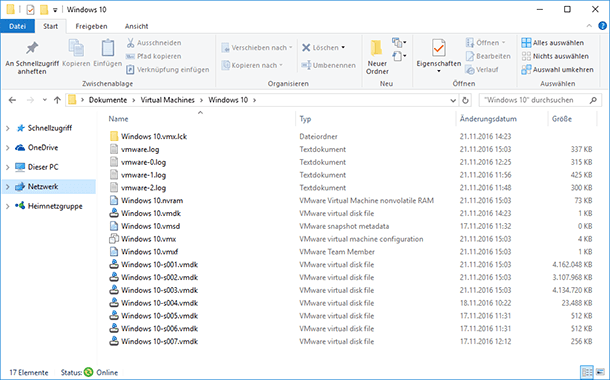The height and width of the screenshot is (380, 610).
Task: Switch to the Ansicht tab
Action: 137,26
